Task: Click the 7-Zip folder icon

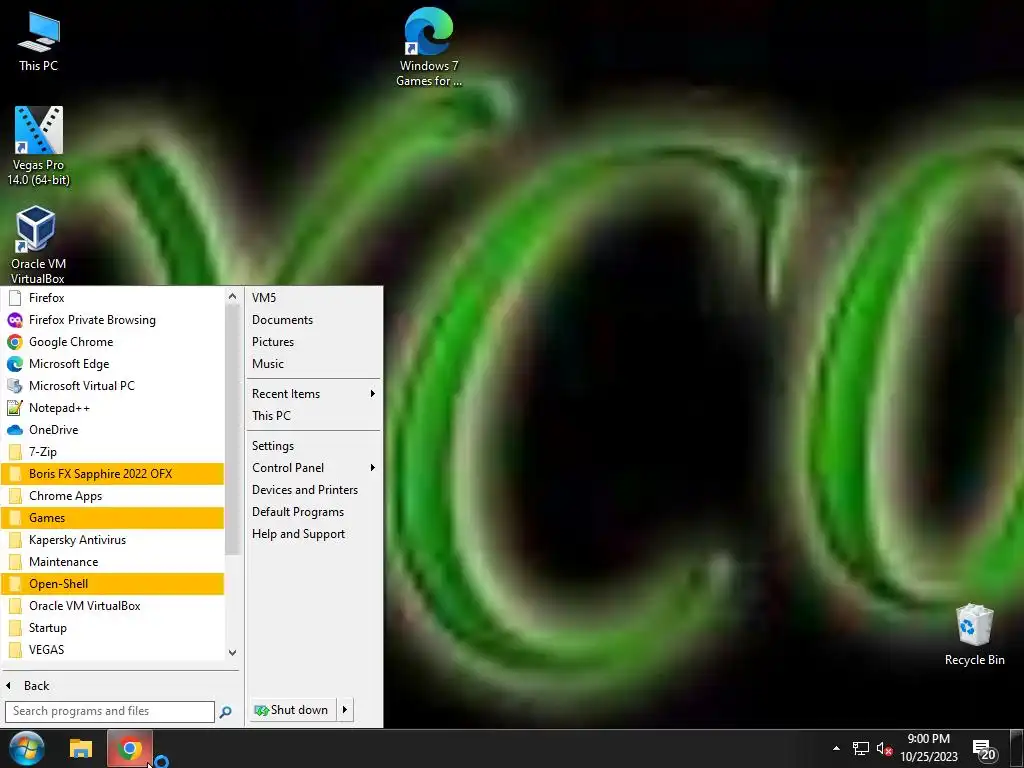Action: [x=14, y=452]
